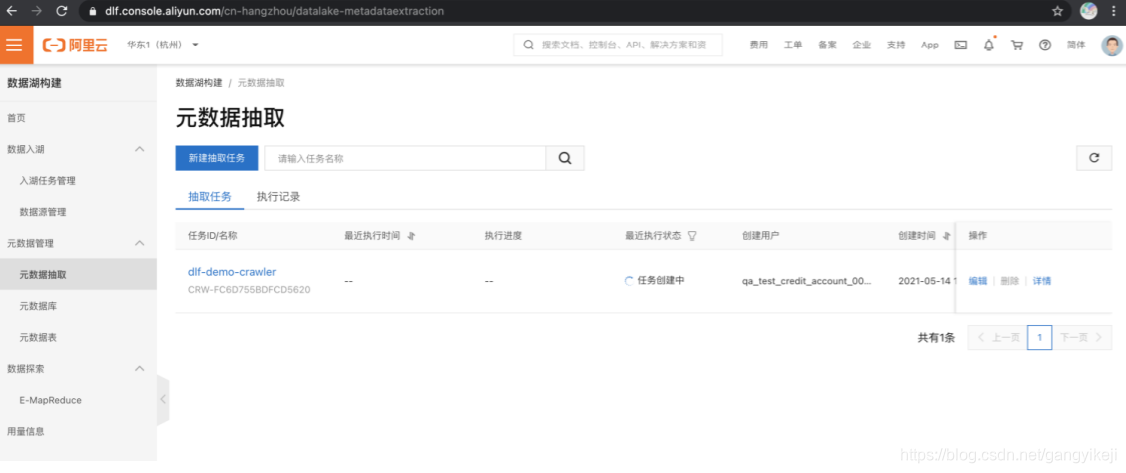Switch language via 简体

1076,45
